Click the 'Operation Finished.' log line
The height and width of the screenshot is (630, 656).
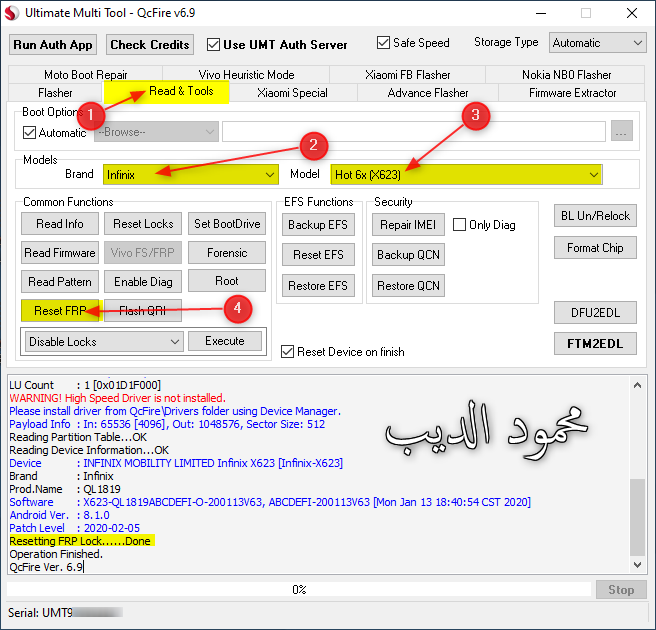[56, 554]
